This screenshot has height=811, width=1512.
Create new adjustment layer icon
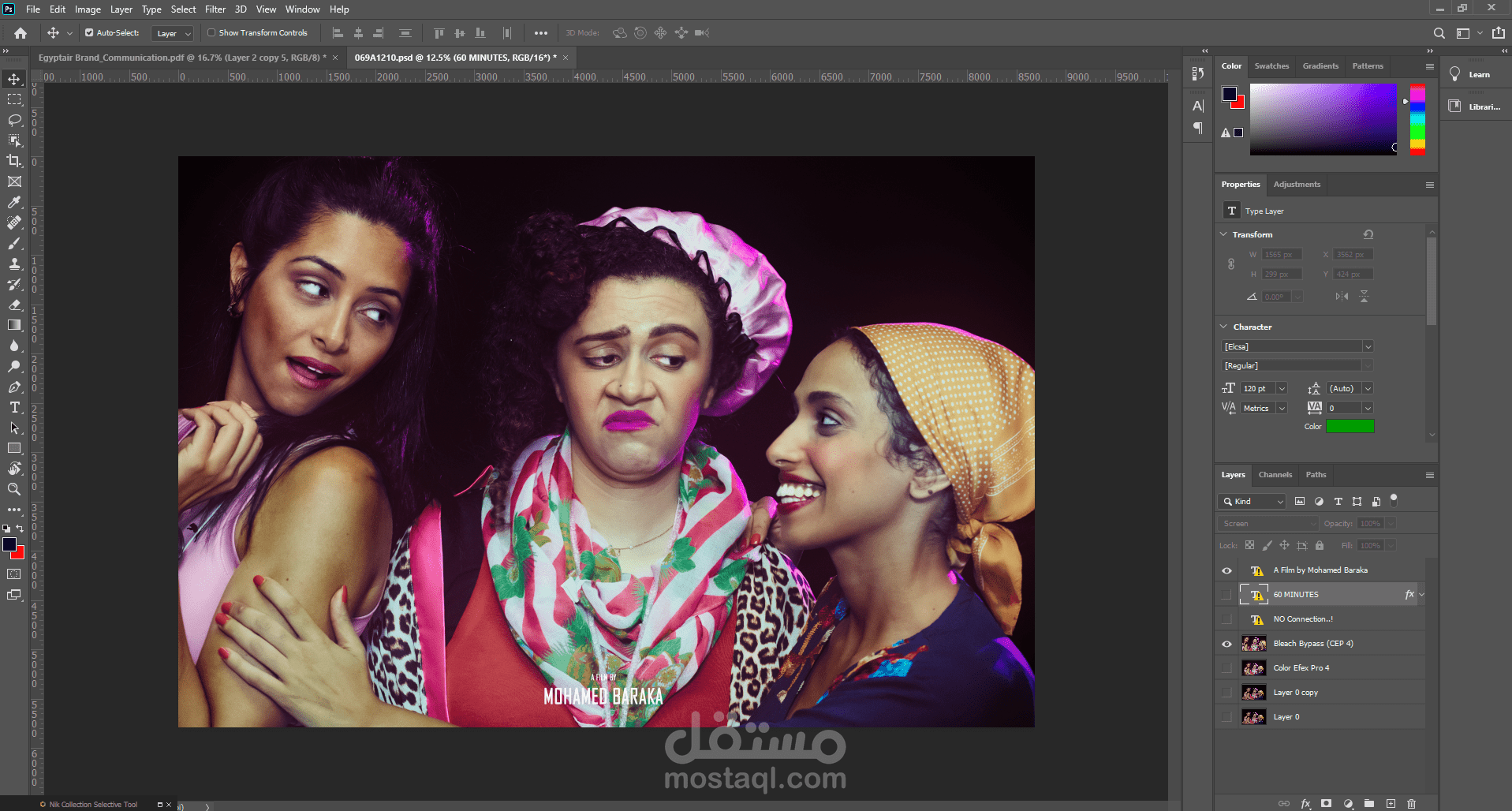click(x=1348, y=803)
